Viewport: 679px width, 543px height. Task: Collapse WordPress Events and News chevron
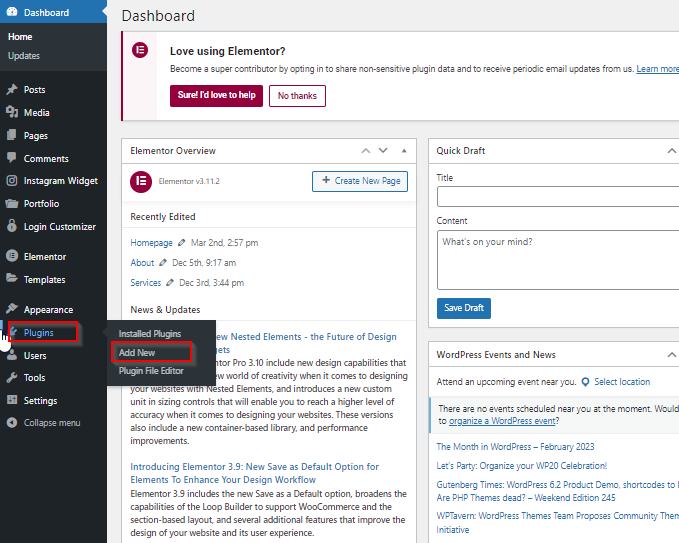click(x=672, y=355)
